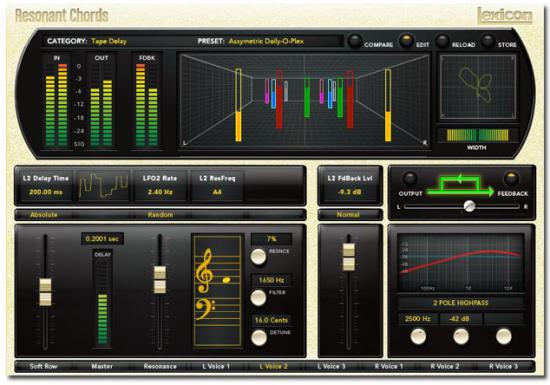550x385 pixels.
Task: Open the Preset Assymetric Daily-O-Plex selector
Action: (x=266, y=41)
